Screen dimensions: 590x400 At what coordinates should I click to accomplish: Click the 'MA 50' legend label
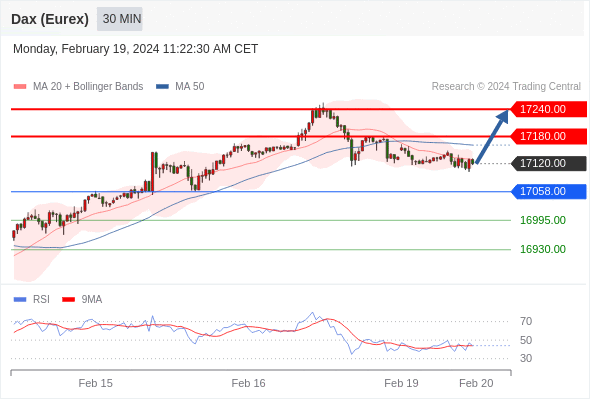[190, 87]
